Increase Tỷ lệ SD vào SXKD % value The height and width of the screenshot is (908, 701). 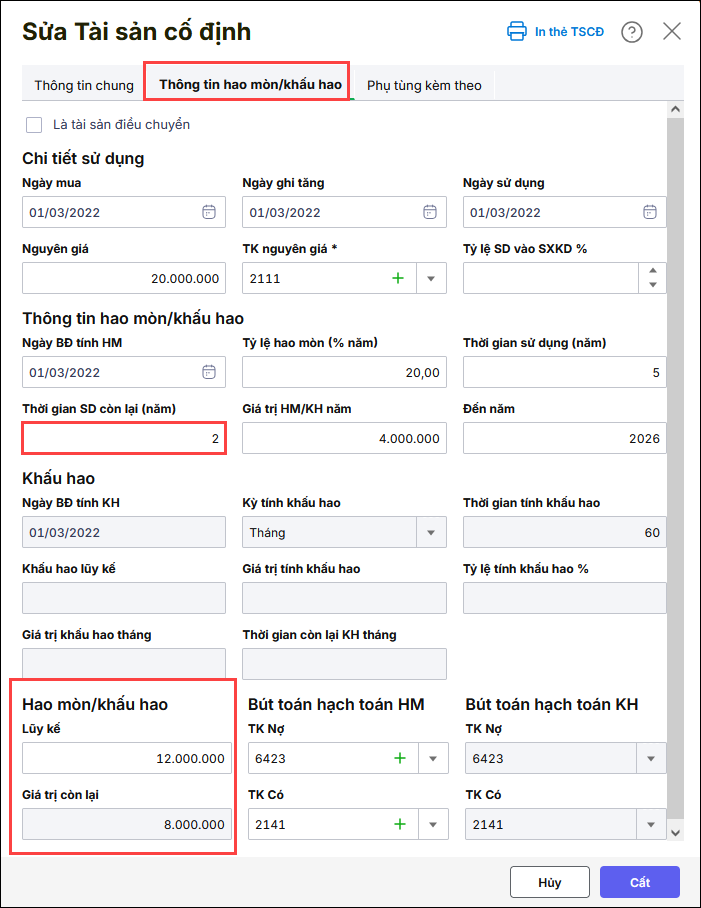tap(653, 271)
